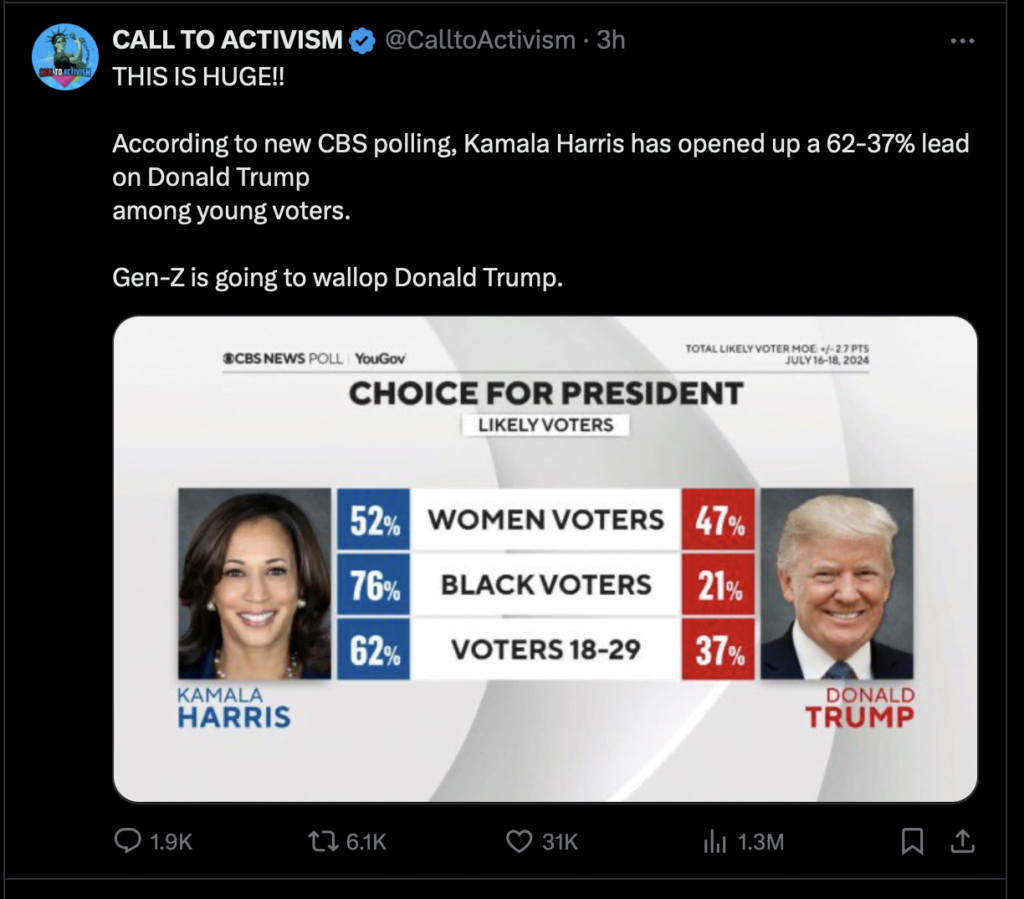Image resolution: width=1024 pixels, height=899 pixels.
Task: Open the three-dot more options menu
Action: [x=961, y=40]
